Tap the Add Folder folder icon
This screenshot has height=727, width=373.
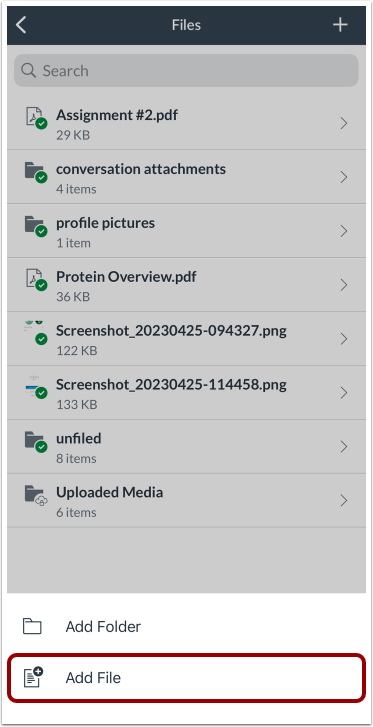[x=32, y=627]
